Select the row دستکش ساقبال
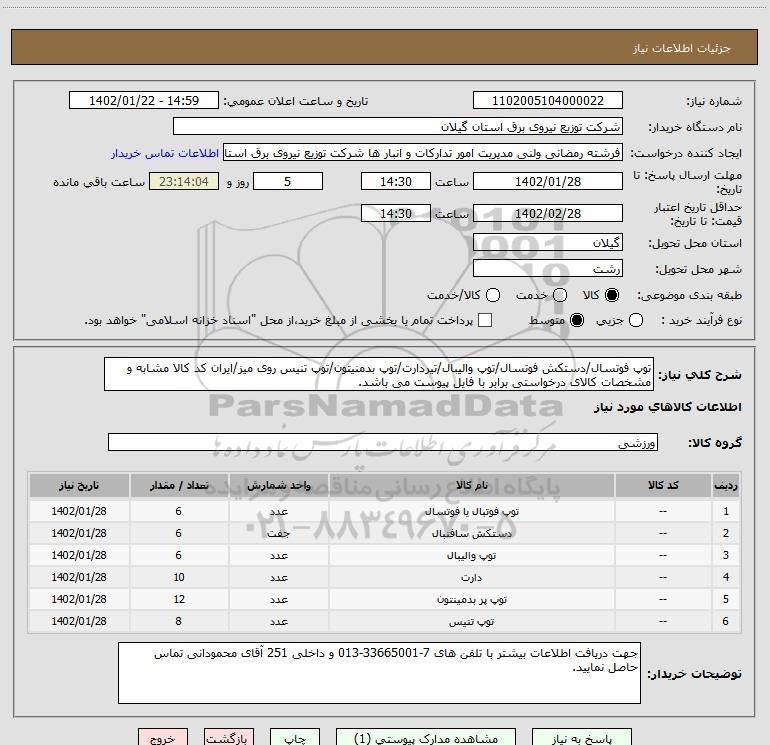 pos(385,533)
